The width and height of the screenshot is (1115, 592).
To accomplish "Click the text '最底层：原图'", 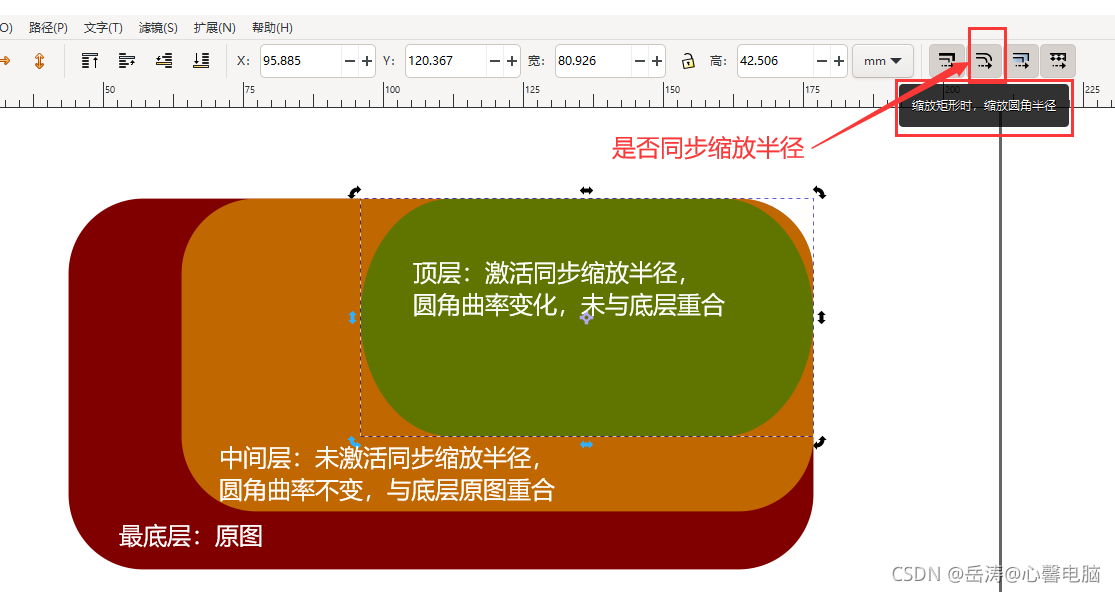I will [191, 536].
